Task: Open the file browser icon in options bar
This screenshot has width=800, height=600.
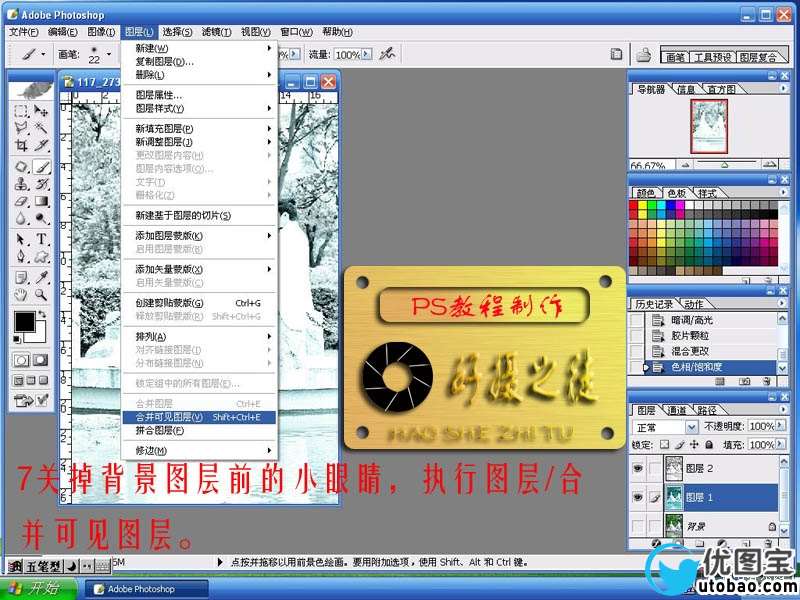Action: click(x=643, y=54)
